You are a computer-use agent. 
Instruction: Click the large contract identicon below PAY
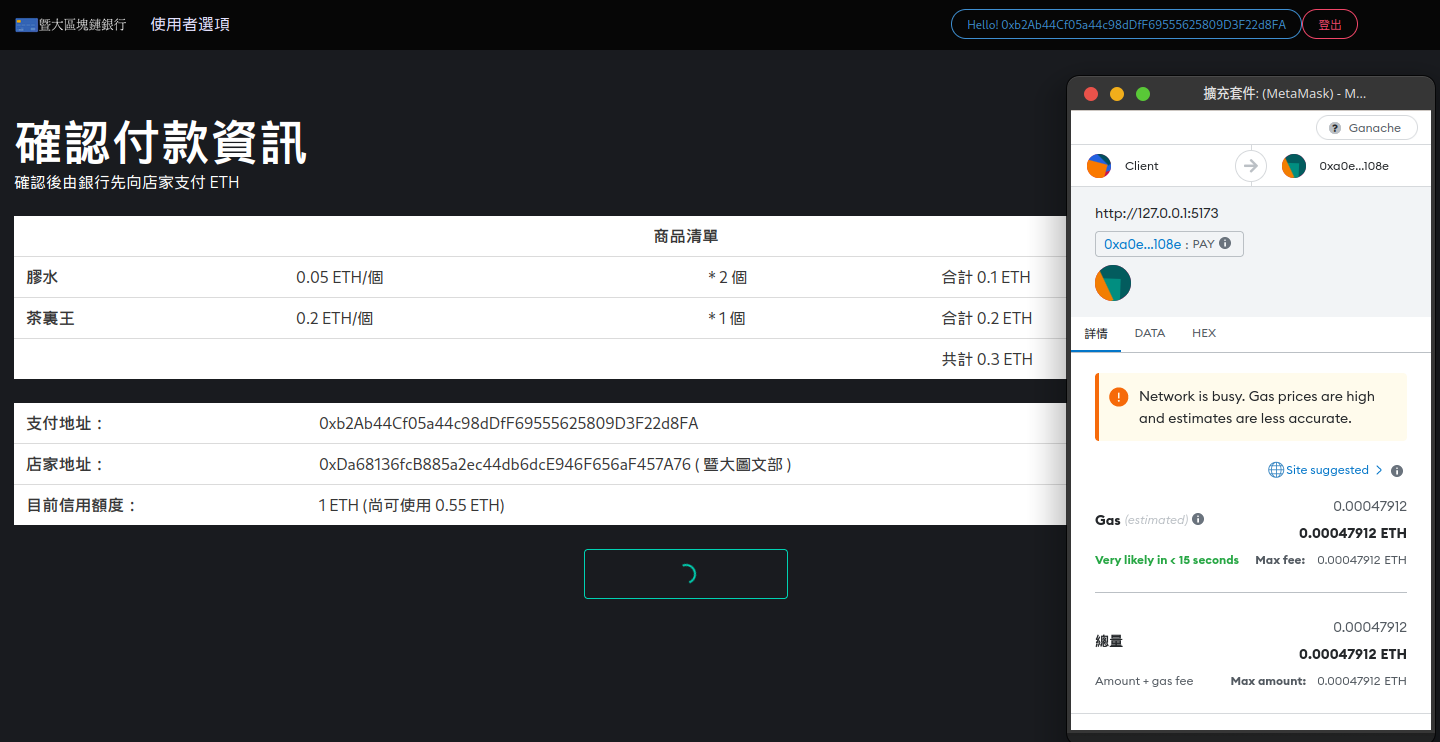1113,283
